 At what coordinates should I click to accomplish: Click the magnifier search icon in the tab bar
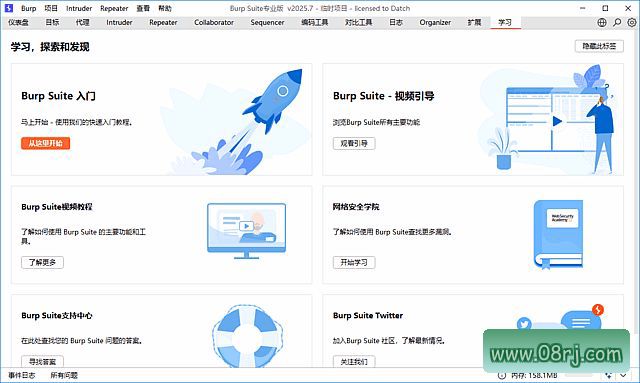[x=617, y=22]
